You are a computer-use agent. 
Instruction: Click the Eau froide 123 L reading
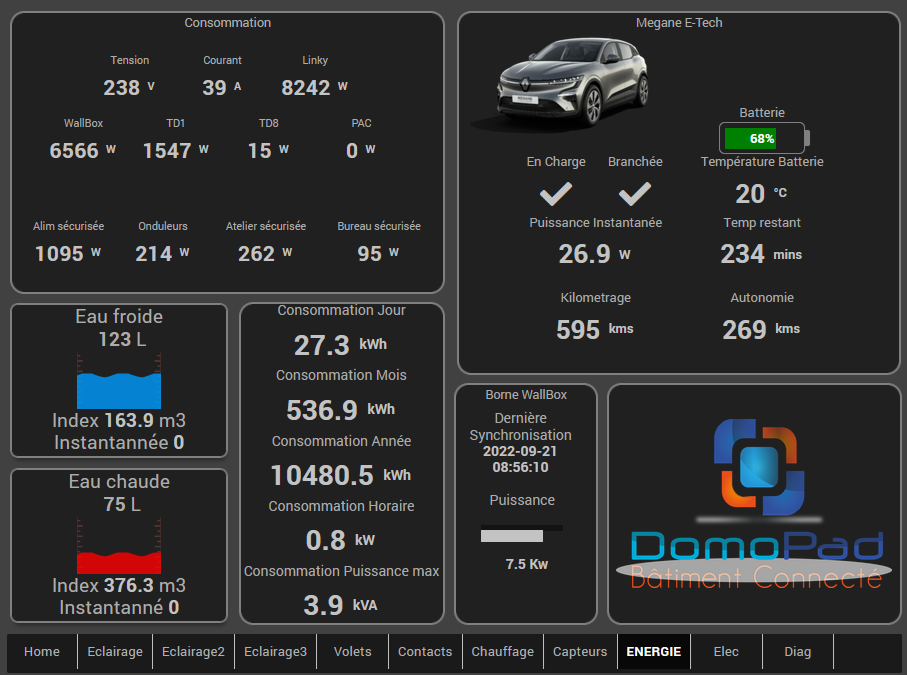point(122,339)
